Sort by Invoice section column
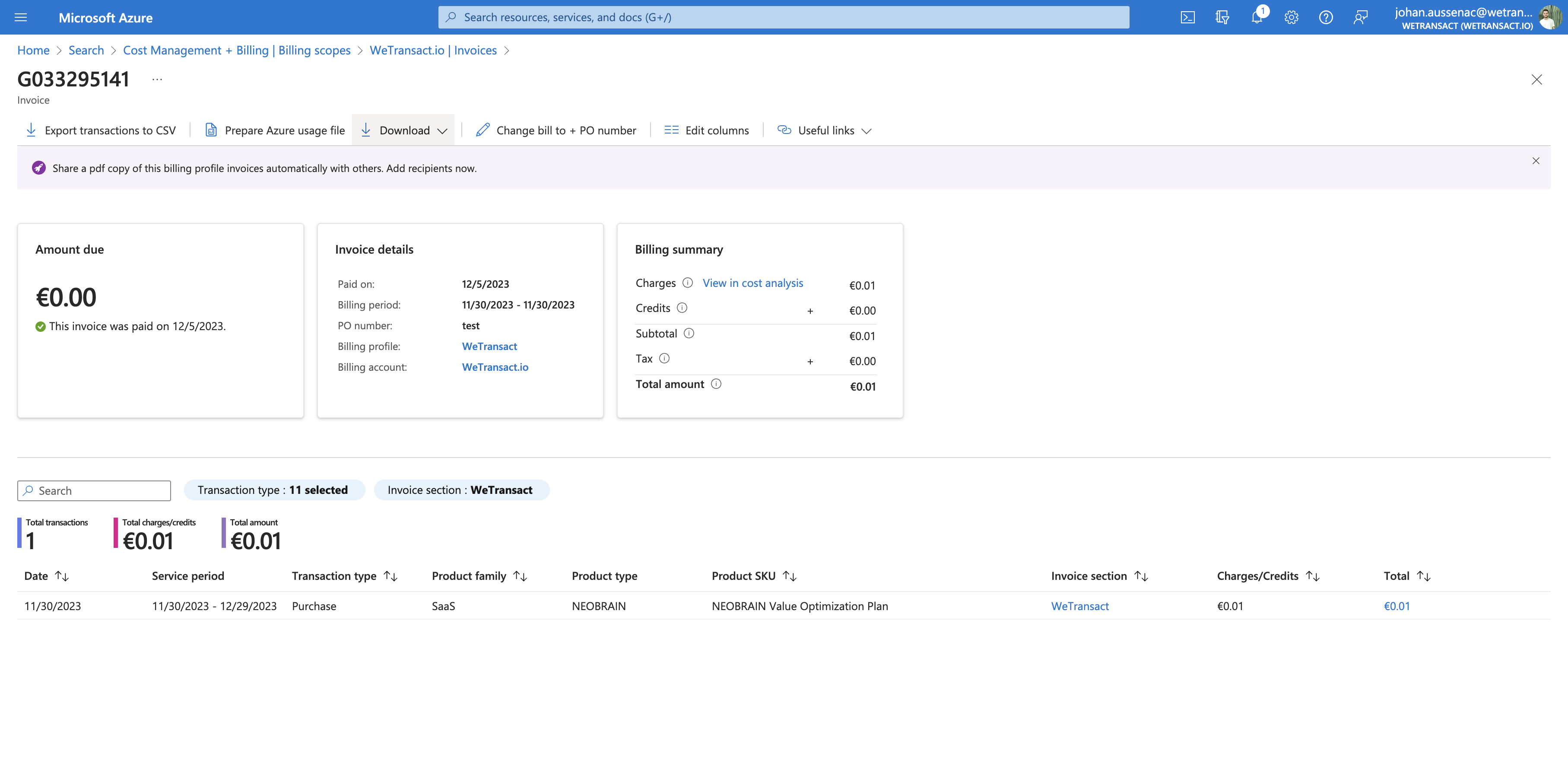1568x757 pixels. pos(1141,576)
